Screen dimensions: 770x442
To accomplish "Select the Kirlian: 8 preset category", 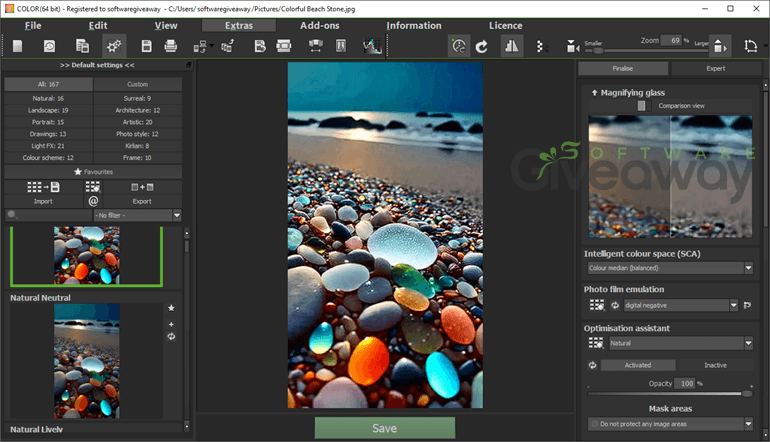I will point(138,146).
